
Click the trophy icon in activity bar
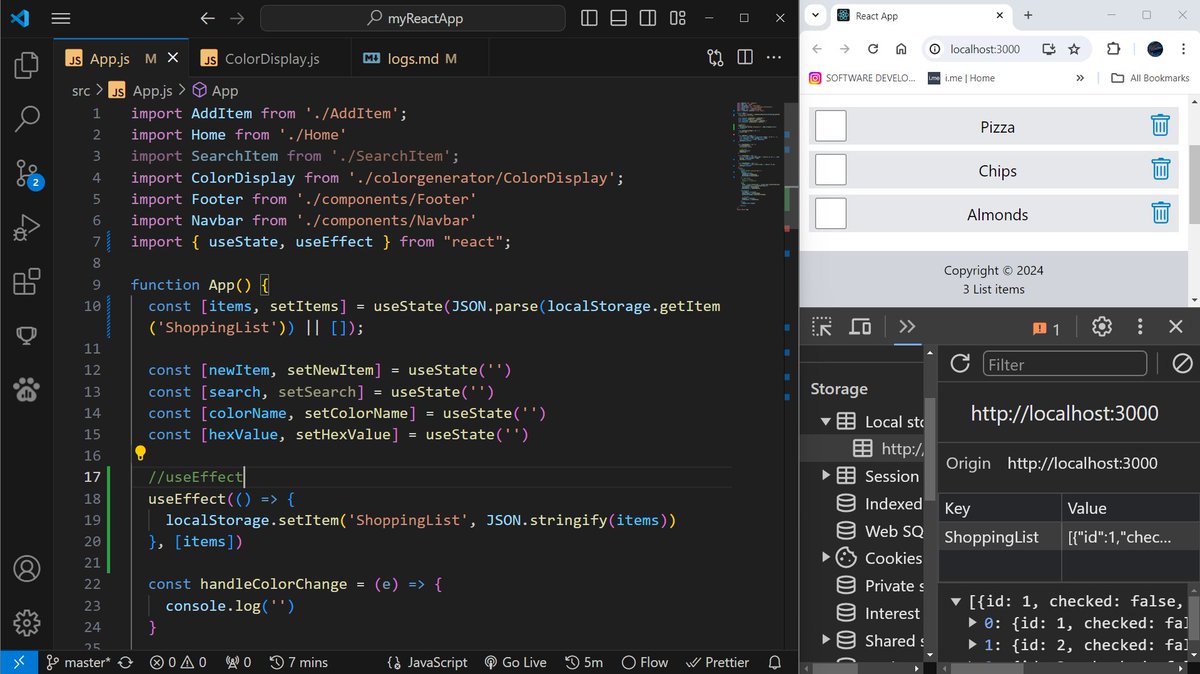point(26,335)
